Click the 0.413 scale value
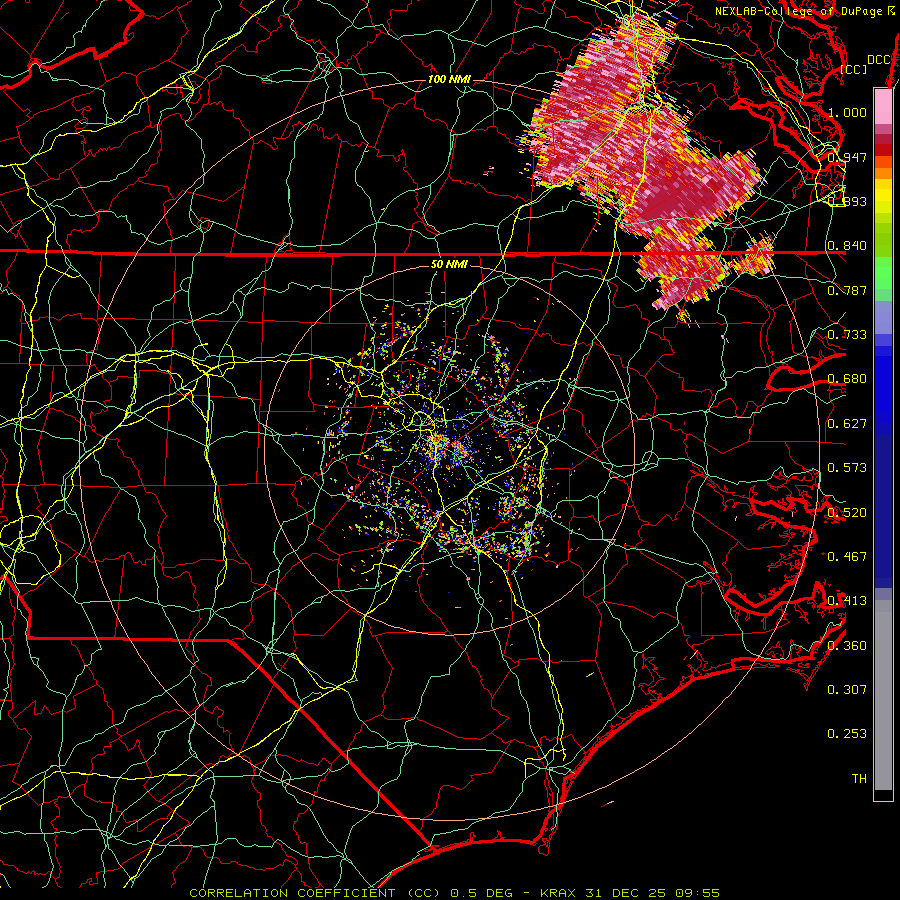The width and height of the screenshot is (900, 900). point(847,601)
